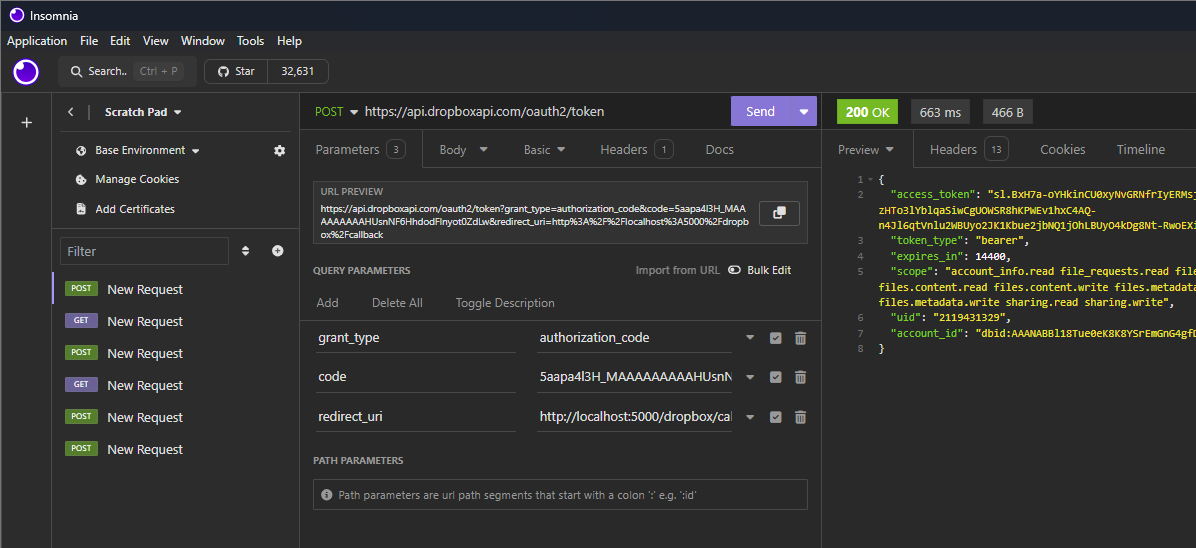Screen dimensions: 1196x548
Task: Click the plus icon in left sidebar
Action: (27, 122)
